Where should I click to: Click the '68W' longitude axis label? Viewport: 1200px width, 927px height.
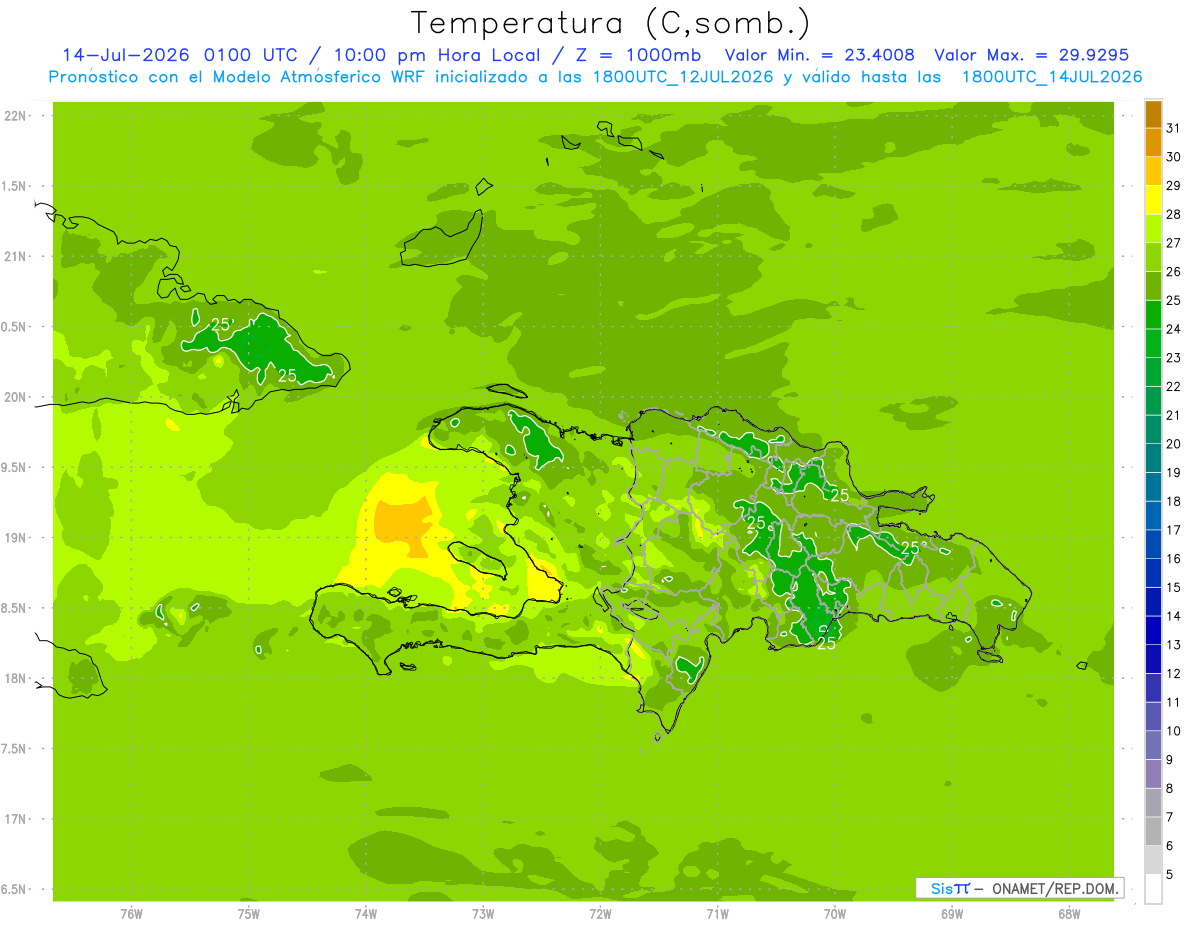point(1069,914)
